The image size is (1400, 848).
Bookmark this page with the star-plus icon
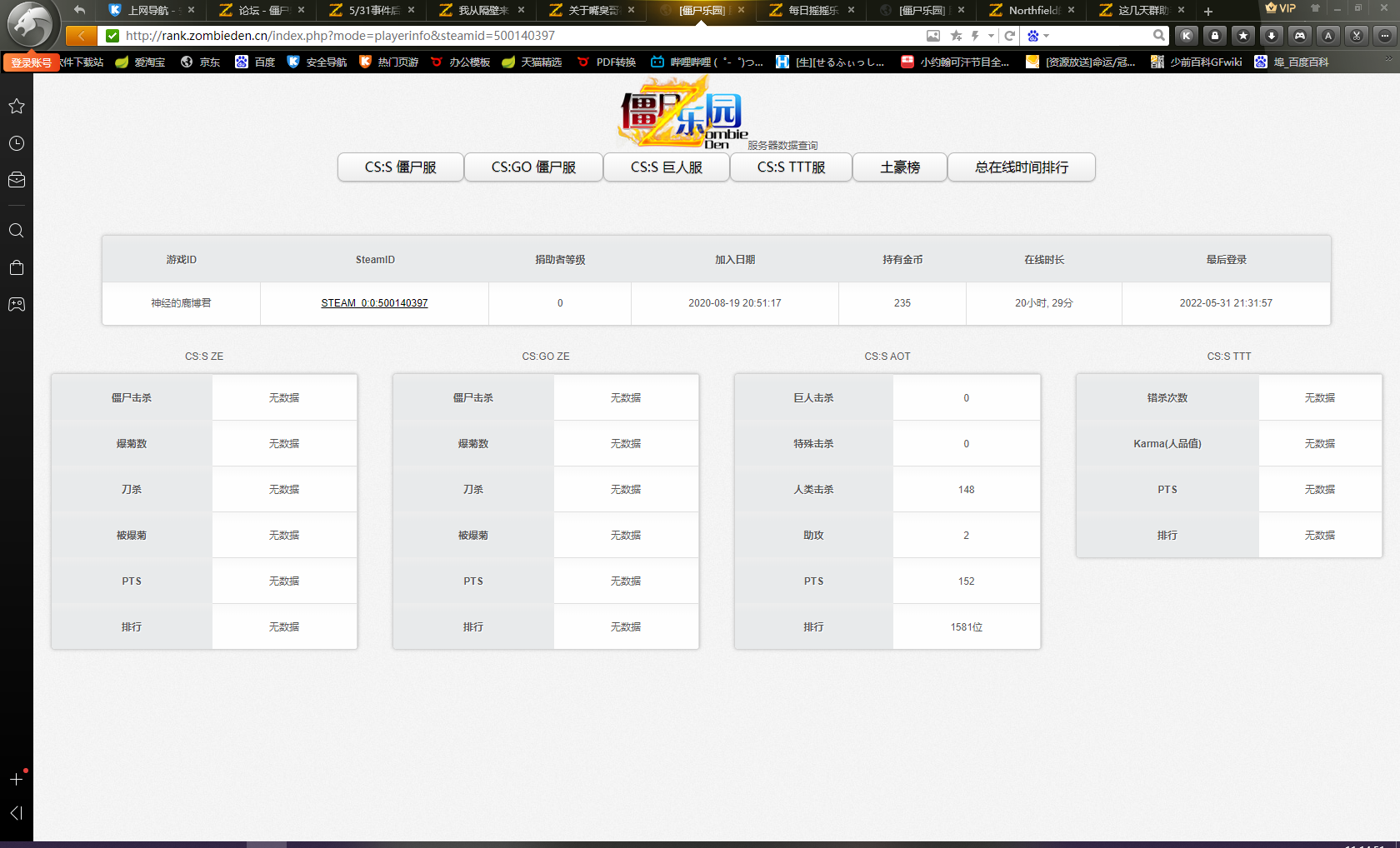click(957, 36)
